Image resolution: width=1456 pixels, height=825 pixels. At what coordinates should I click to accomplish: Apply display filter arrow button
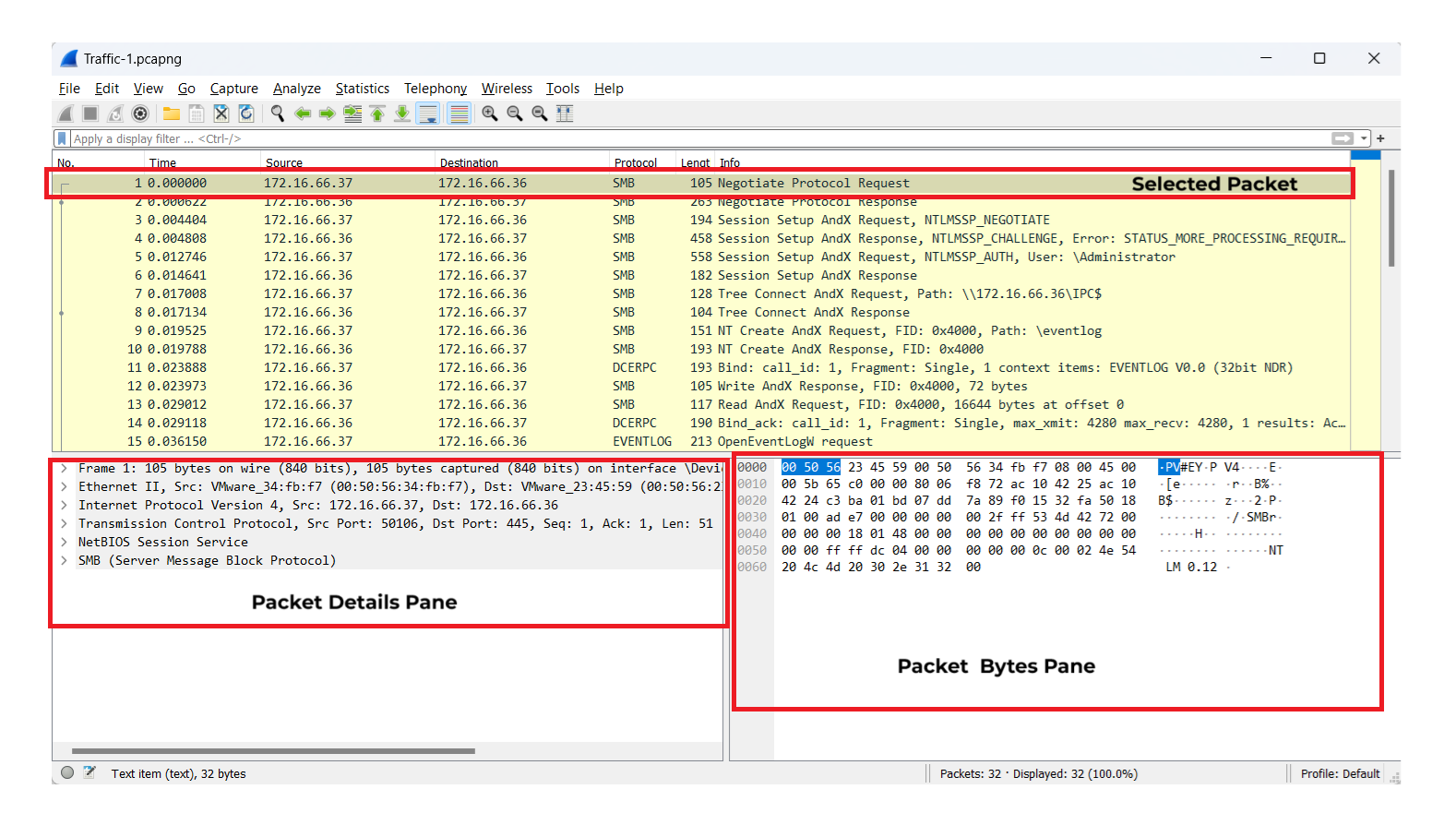(1343, 138)
